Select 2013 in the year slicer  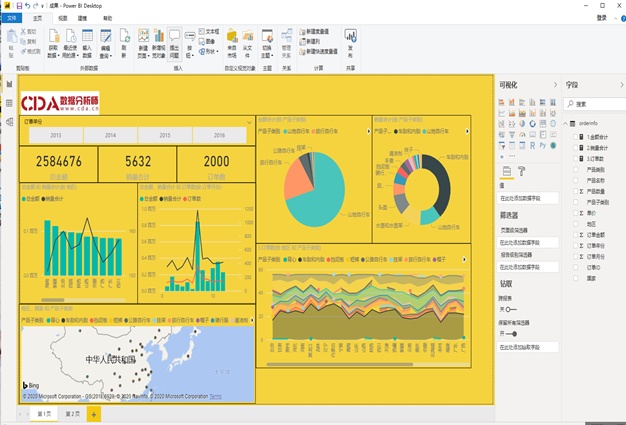(56, 135)
